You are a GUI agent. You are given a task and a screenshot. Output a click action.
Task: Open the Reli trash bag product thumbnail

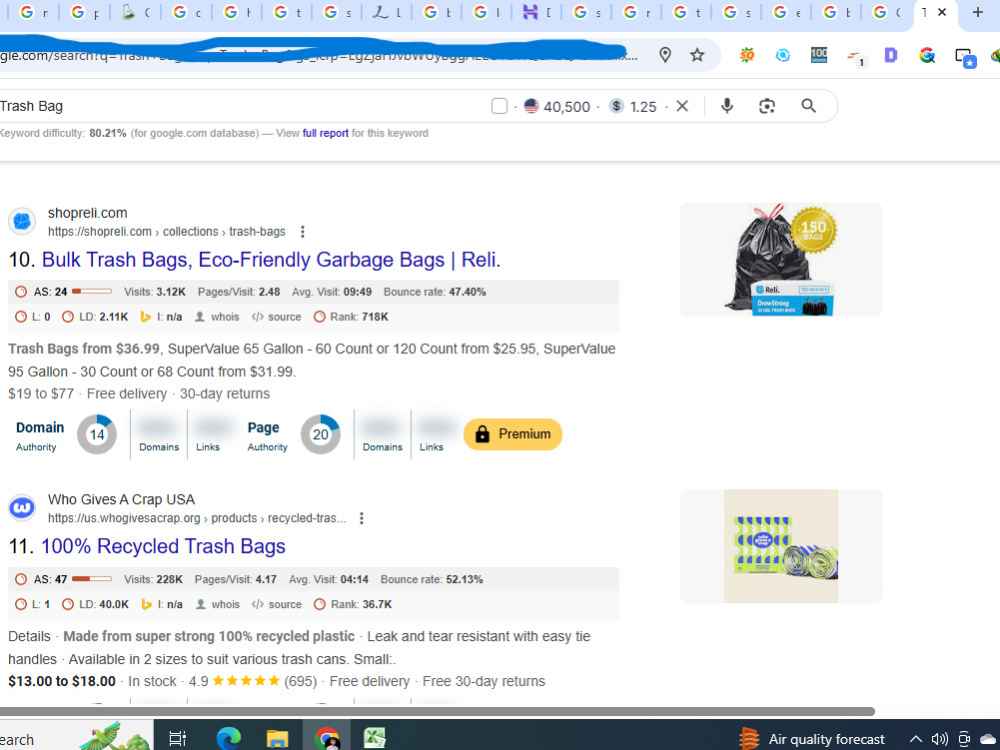coord(781,260)
